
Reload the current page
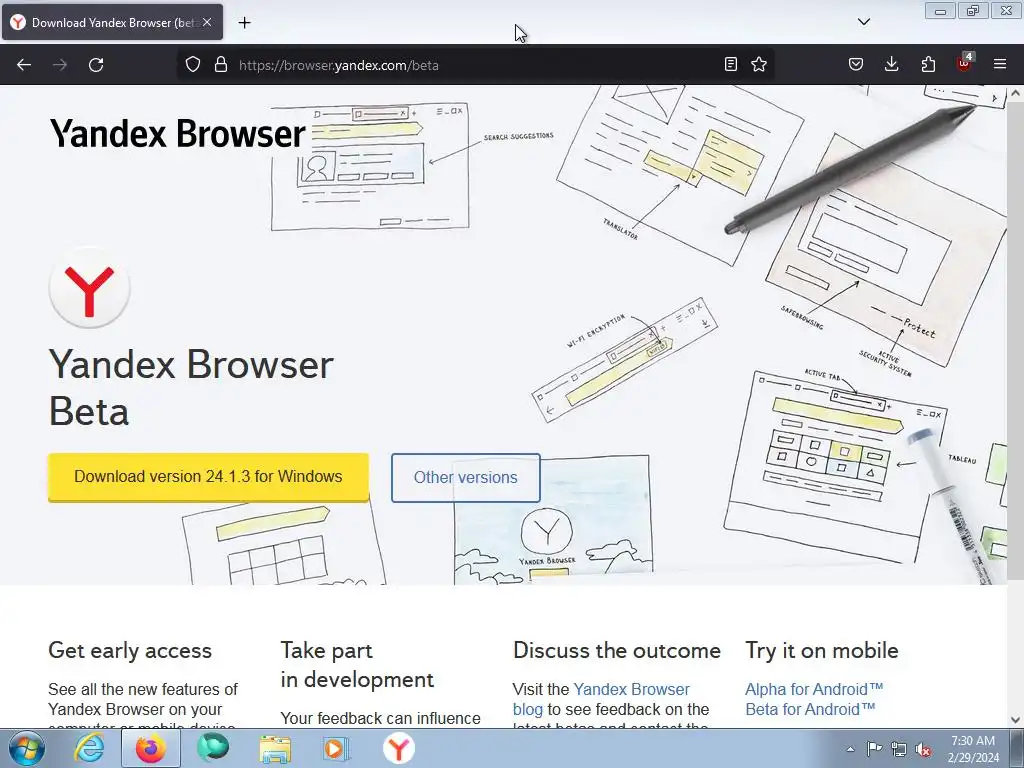(96, 65)
